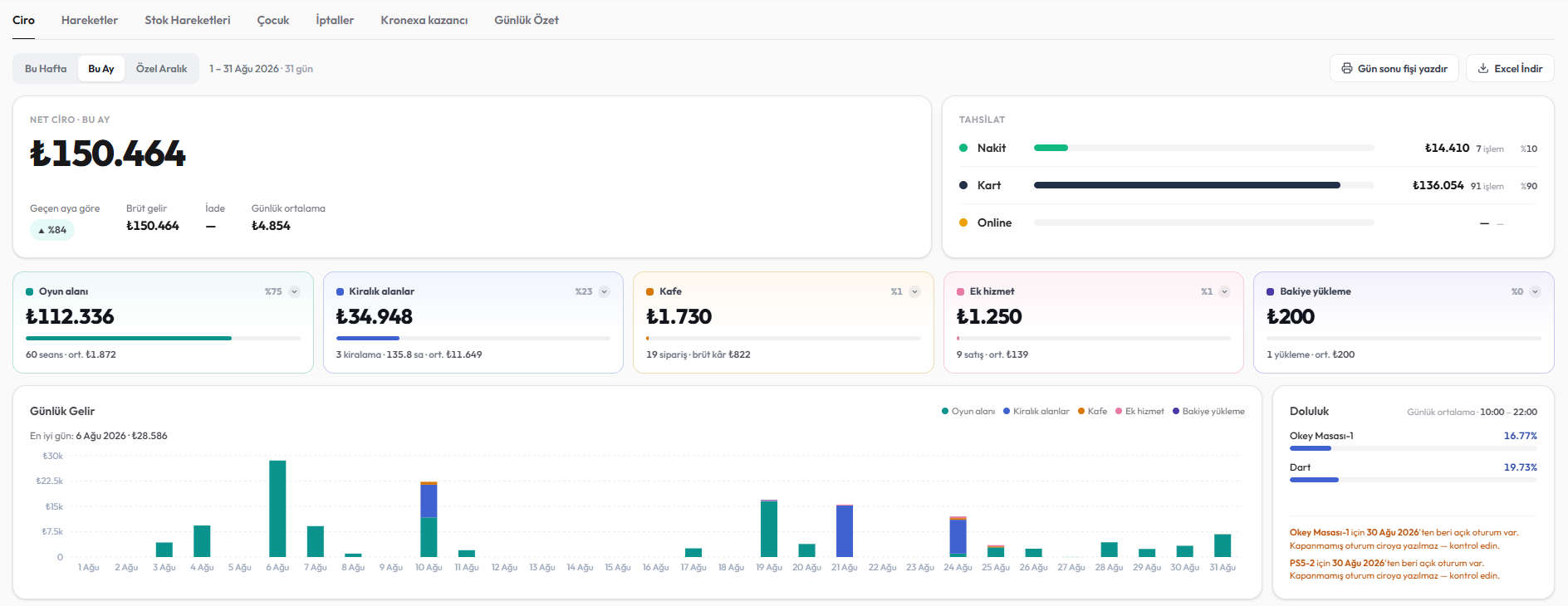
Task: Click the orange Online payment dot
Action: [x=963, y=222]
